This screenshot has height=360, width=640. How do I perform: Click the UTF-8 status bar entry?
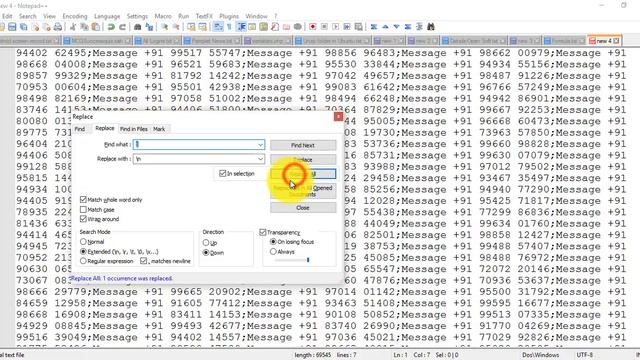click(584, 355)
